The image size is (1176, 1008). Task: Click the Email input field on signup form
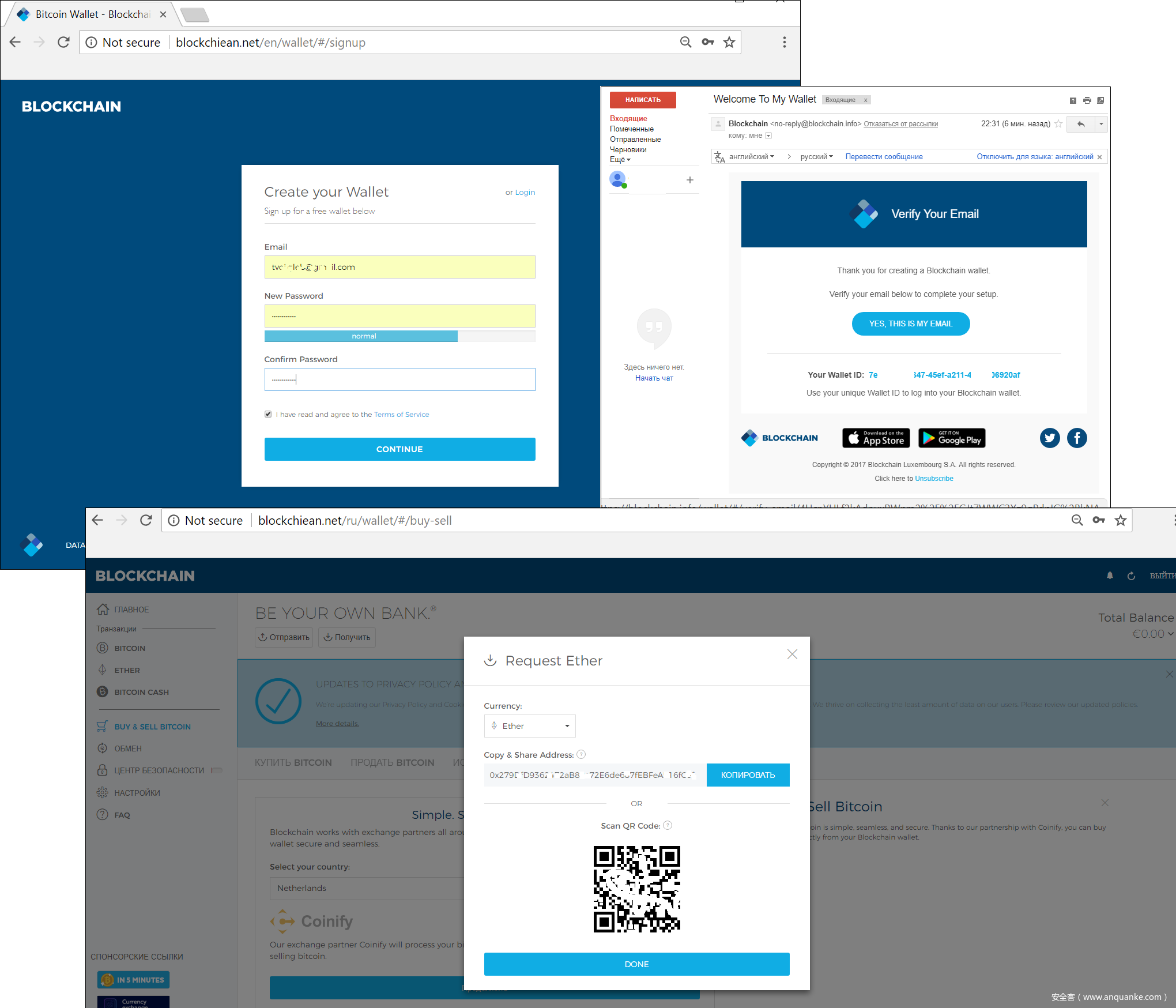click(399, 267)
